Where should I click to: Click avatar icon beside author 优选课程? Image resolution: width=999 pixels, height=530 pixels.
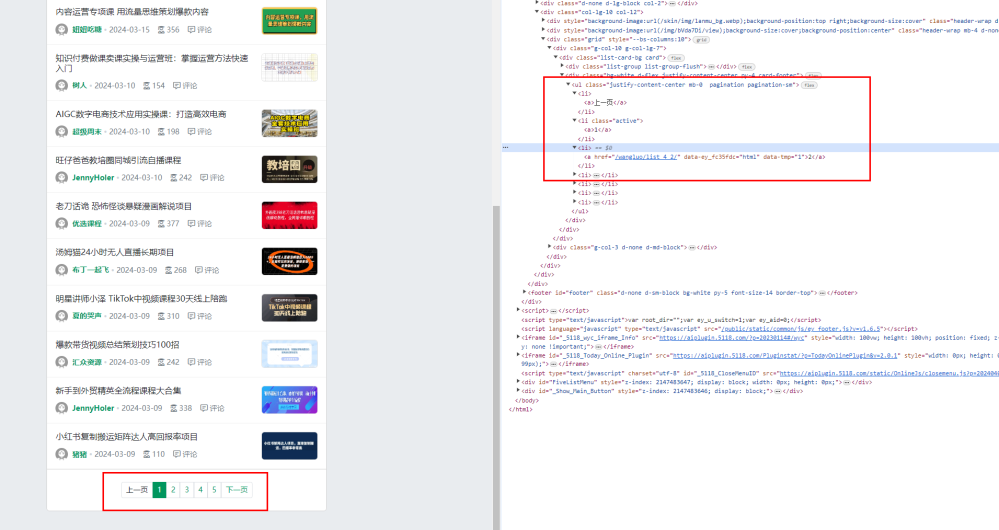click(62, 224)
